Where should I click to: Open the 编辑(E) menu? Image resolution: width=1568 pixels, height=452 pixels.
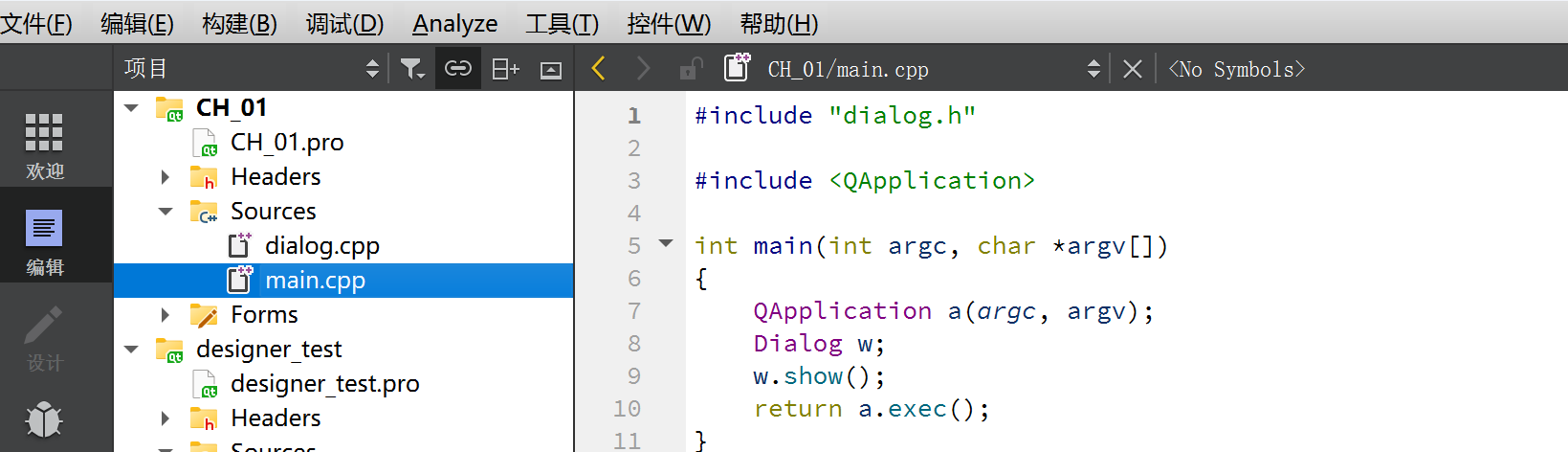point(137,23)
